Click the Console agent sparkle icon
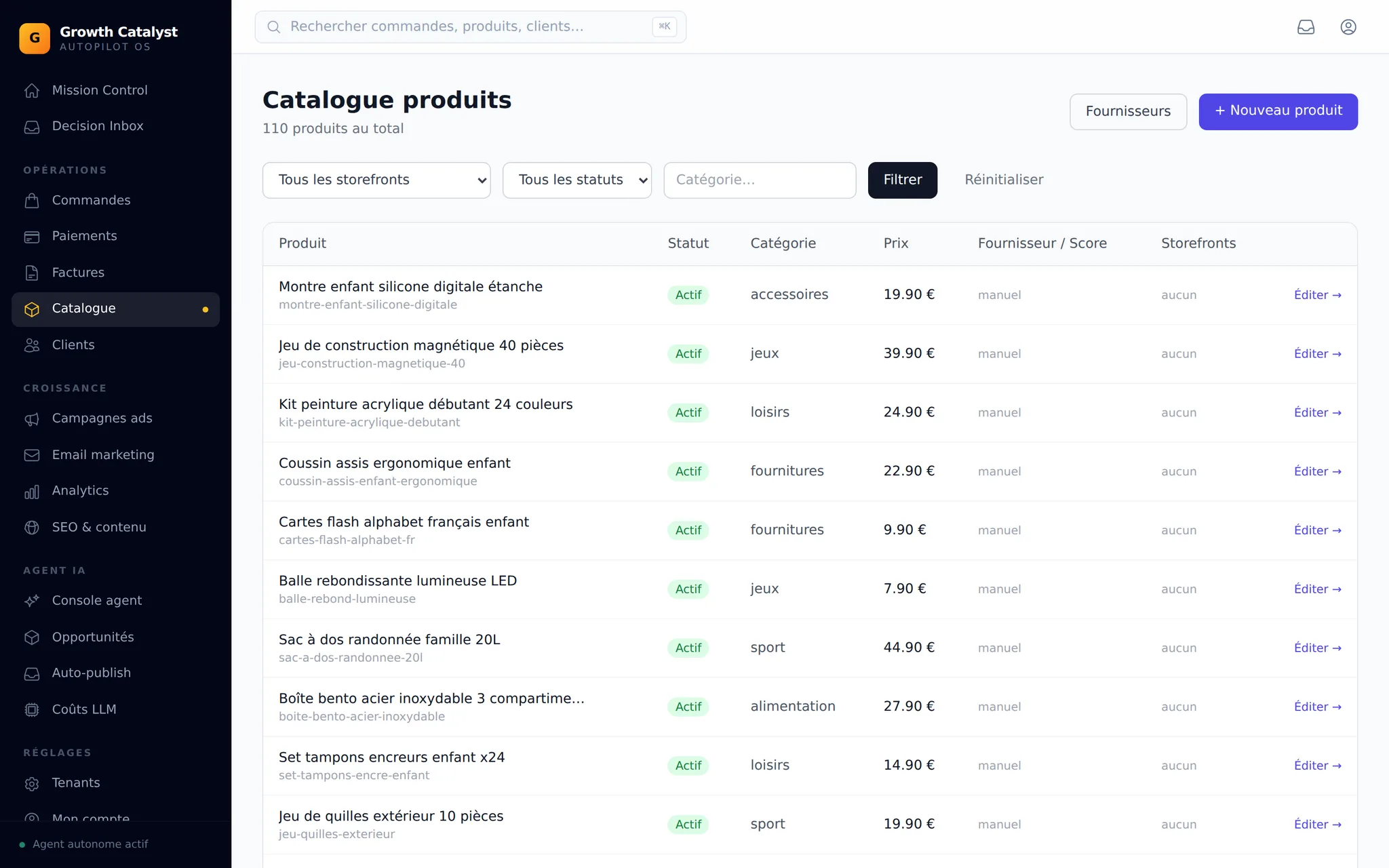Screen dimensions: 1389x868 click(x=32, y=601)
